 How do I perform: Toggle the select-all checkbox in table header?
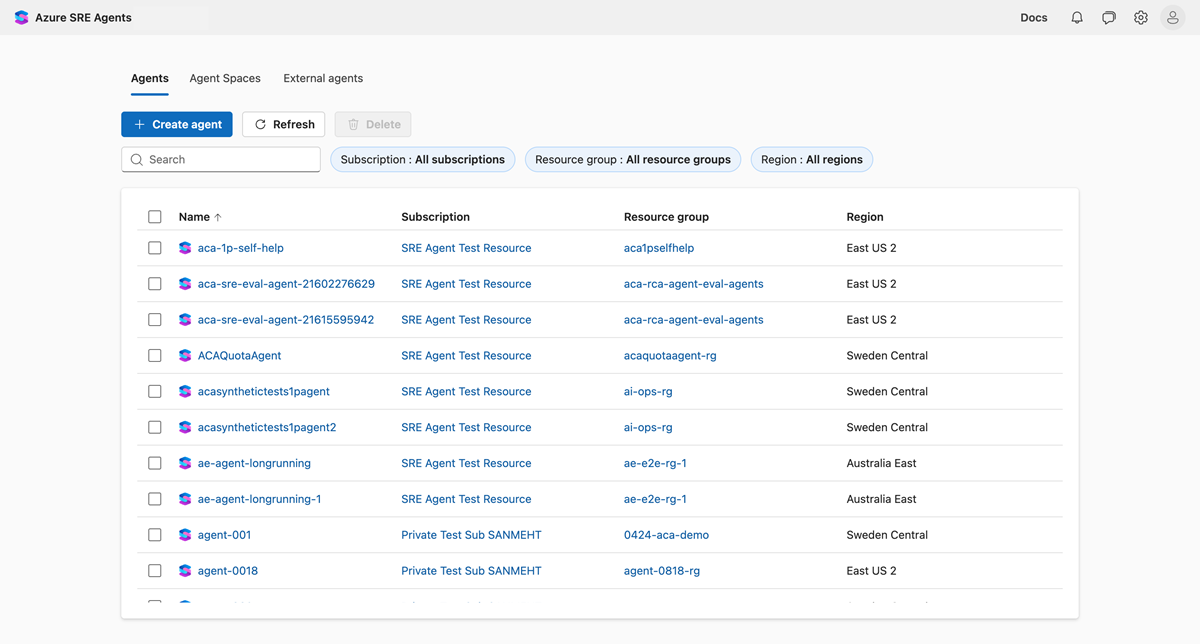pyautogui.click(x=155, y=216)
